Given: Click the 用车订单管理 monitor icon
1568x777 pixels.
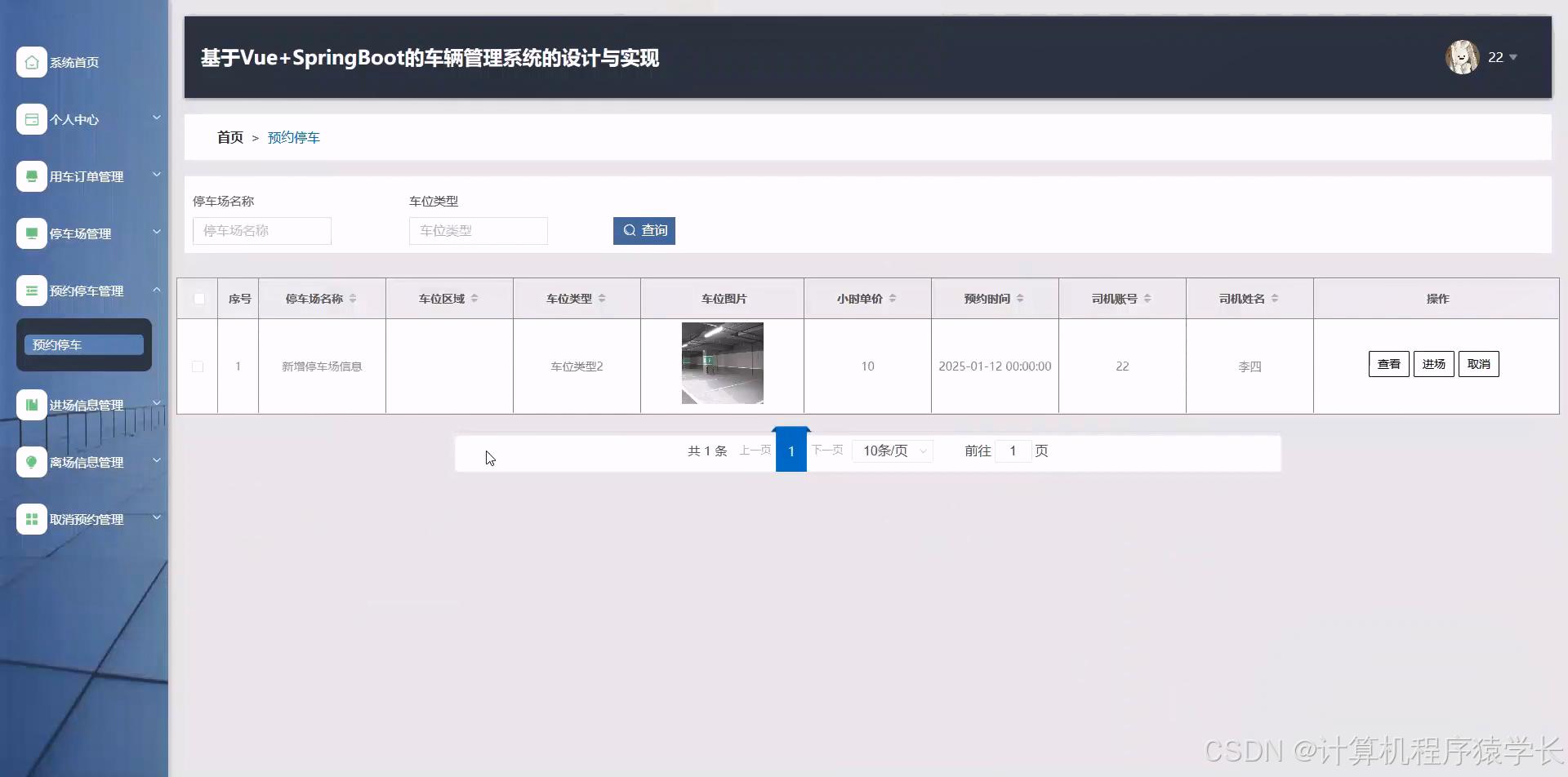Looking at the screenshot, I should pyautogui.click(x=31, y=175).
